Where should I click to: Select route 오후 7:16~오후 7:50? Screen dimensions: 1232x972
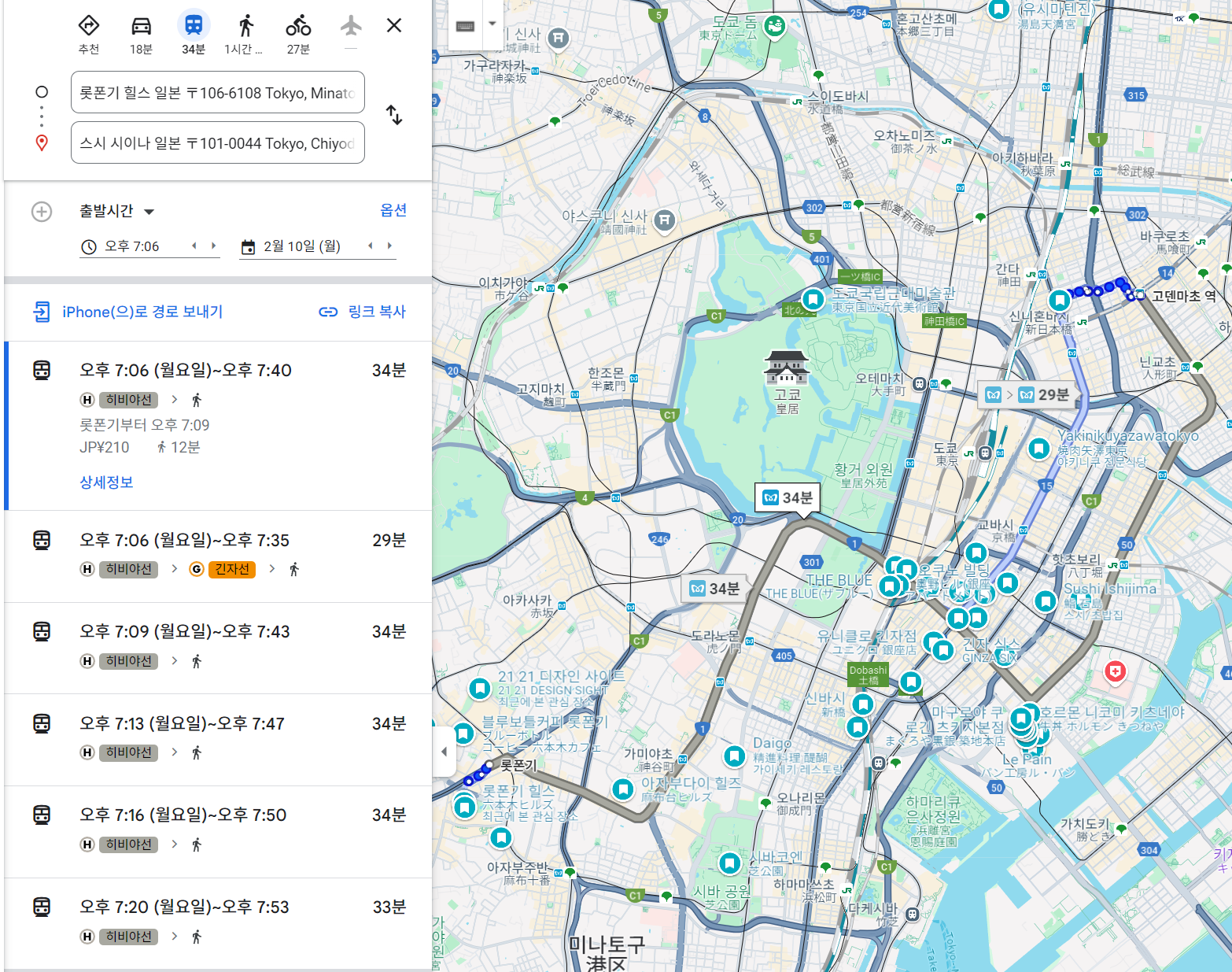[x=218, y=832]
